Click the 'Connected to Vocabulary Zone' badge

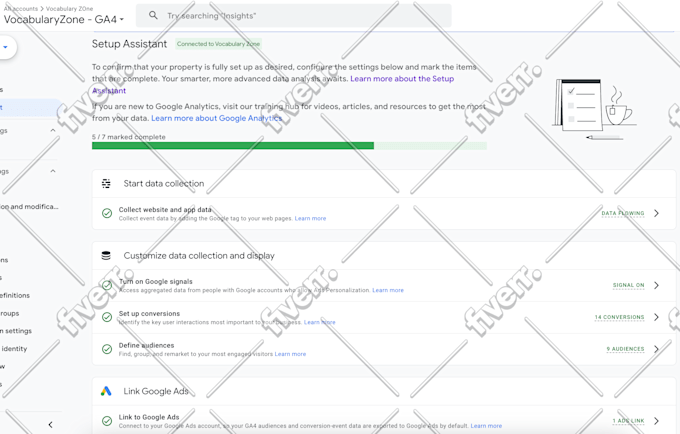pos(218,44)
